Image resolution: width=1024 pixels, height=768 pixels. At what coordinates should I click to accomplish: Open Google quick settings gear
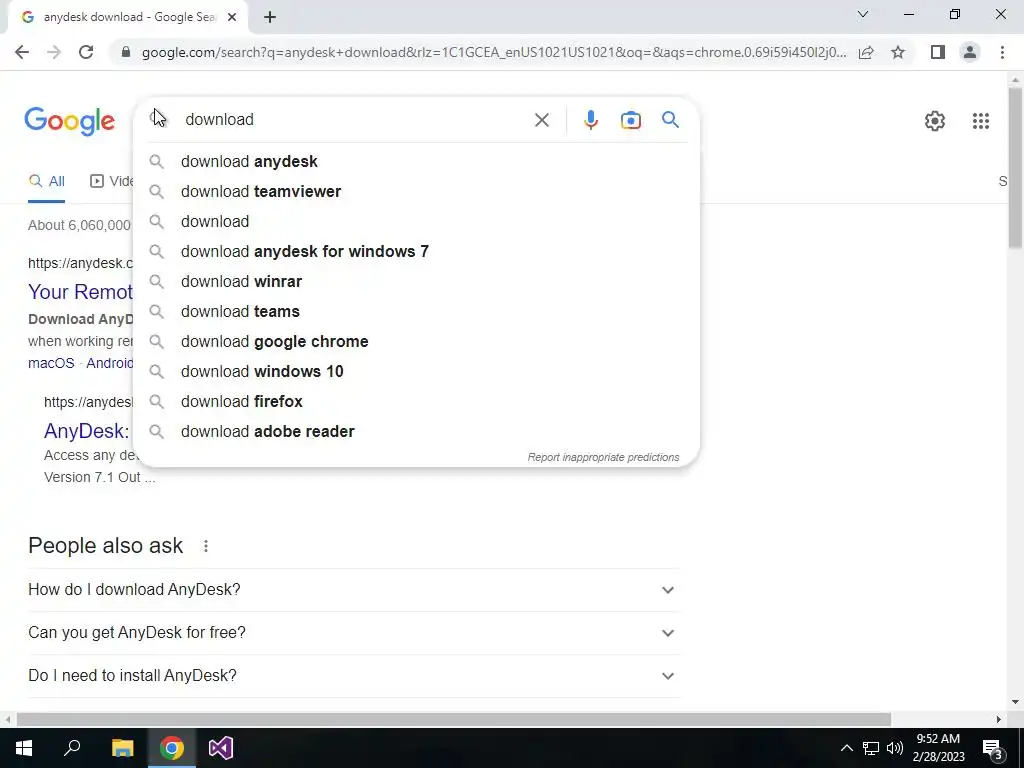pos(935,121)
